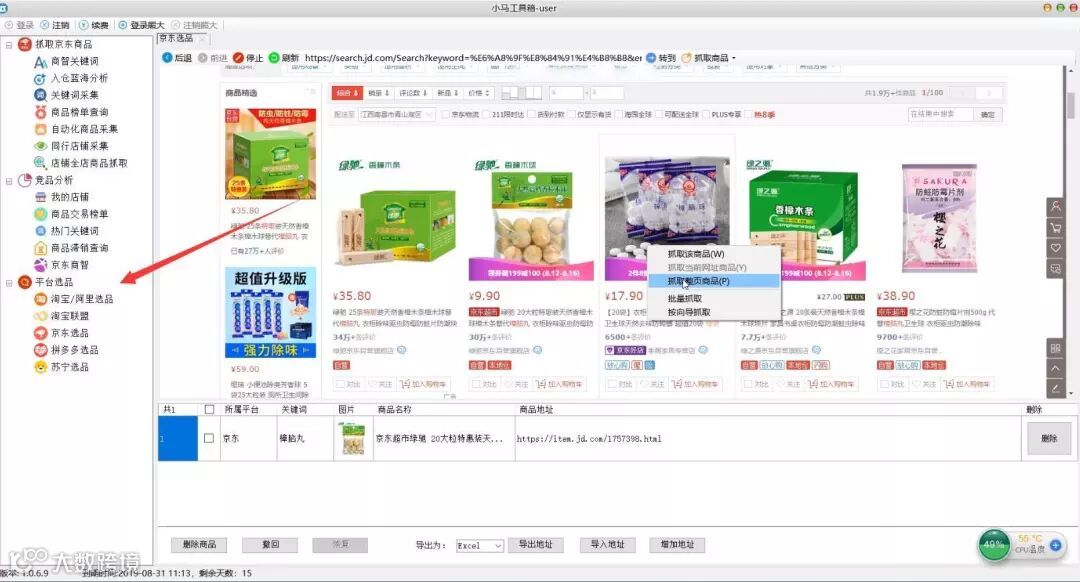The width and height of the screenshot is (1080, 582).
Task: Open the 导出为 Excel format dropdown
Action: click(480, 545)
